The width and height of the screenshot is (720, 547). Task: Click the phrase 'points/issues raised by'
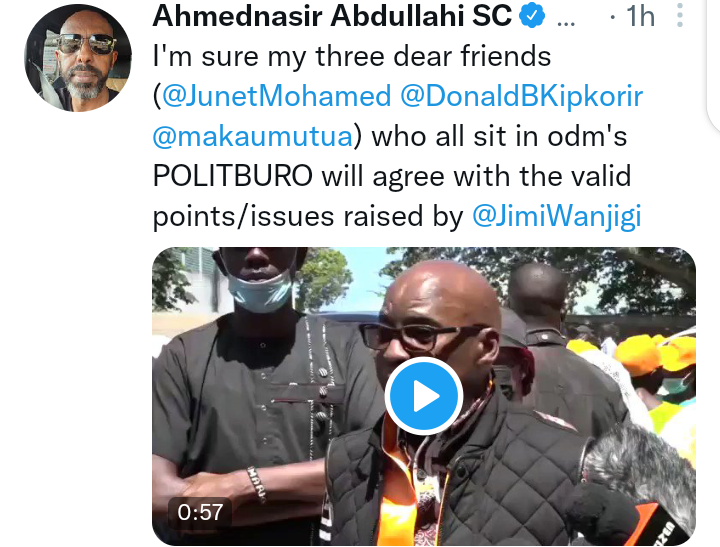pyautogui.click(x=308, y=216)
